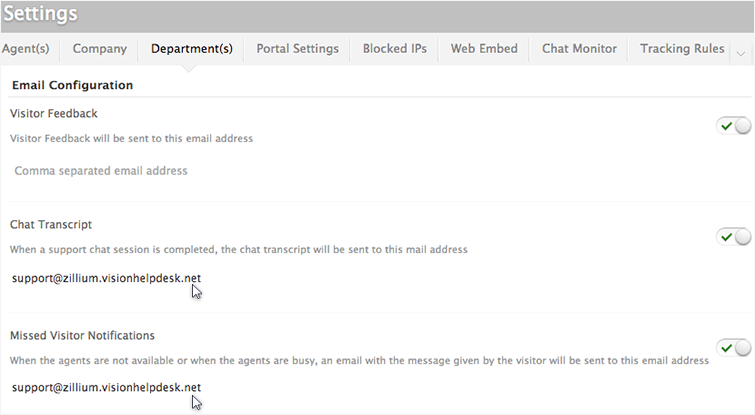Screen dimensions: 755x415
Task: Click the Missed Visitor Notifications label
Action: click(x=82, y=335)
